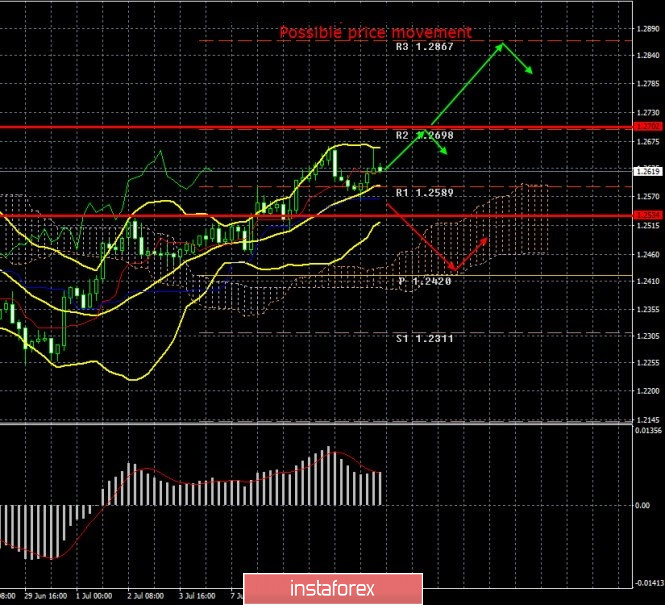Click 1.2355 on the price axis

tap(648, 309)
